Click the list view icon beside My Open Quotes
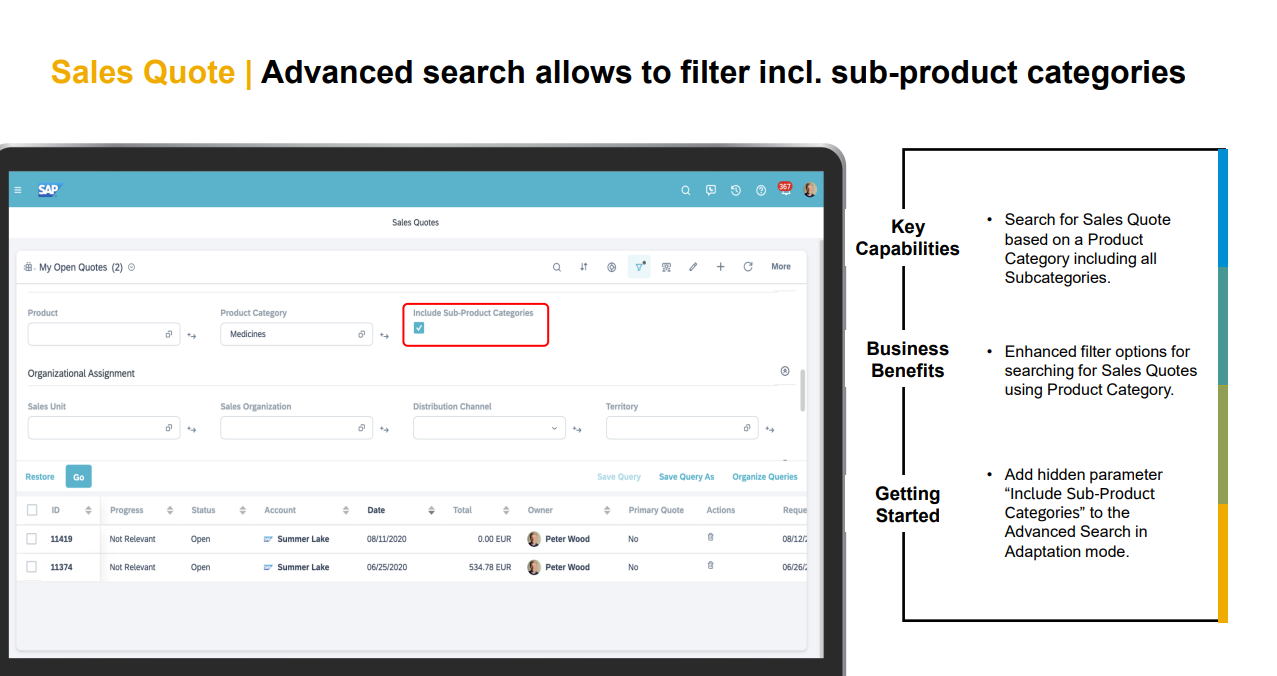Image resolution: width=1277 pixels, height=676 pixels. [x=29, y=268]
